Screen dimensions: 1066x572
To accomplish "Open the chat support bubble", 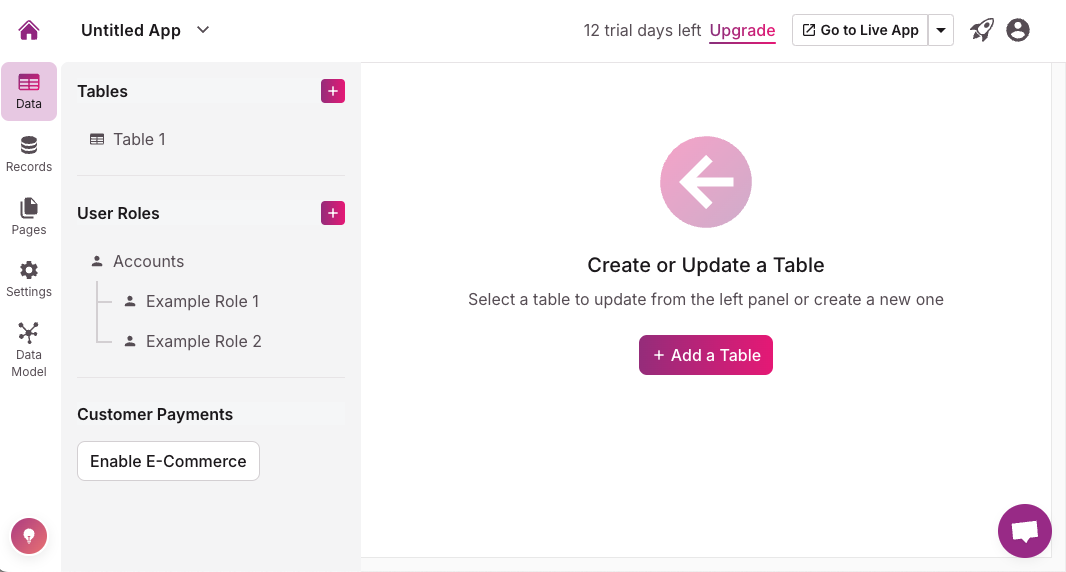I will 1024,531.
